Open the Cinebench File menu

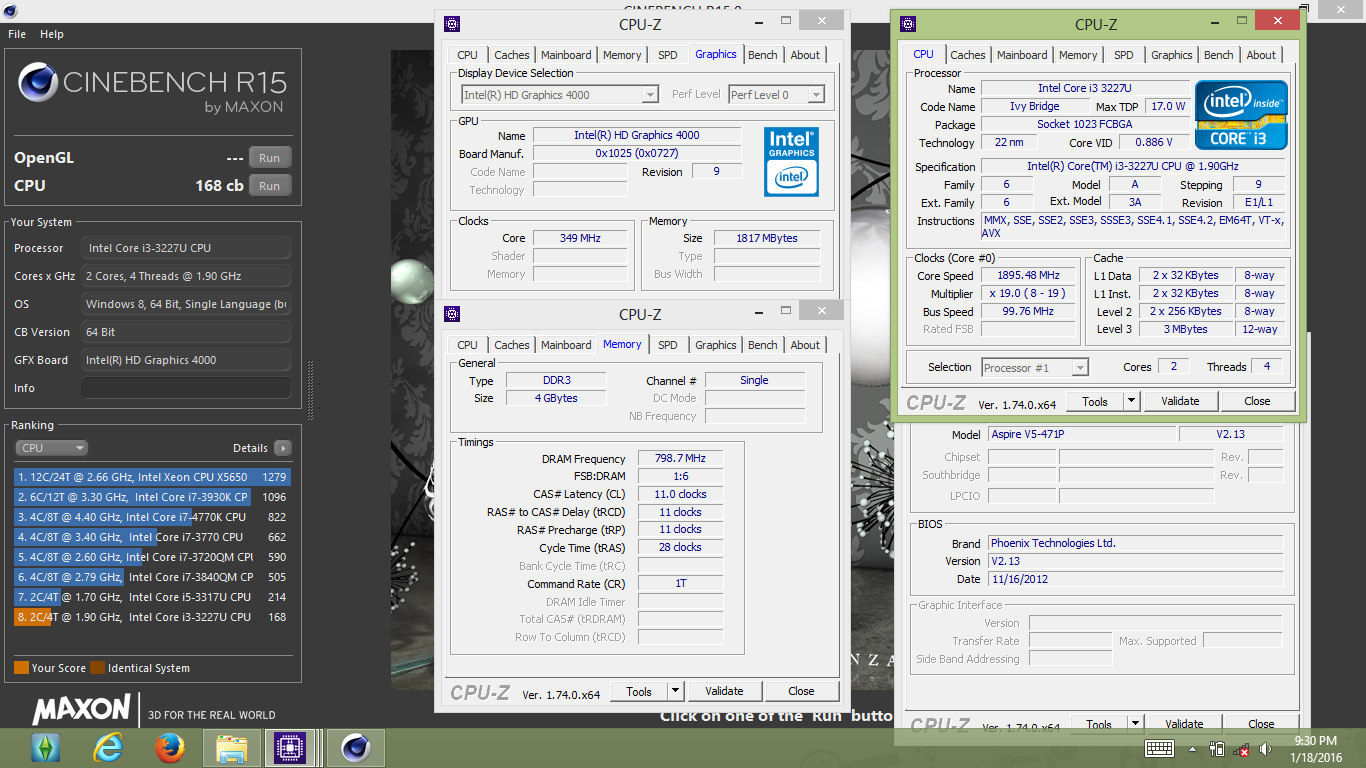click(17, 34)
